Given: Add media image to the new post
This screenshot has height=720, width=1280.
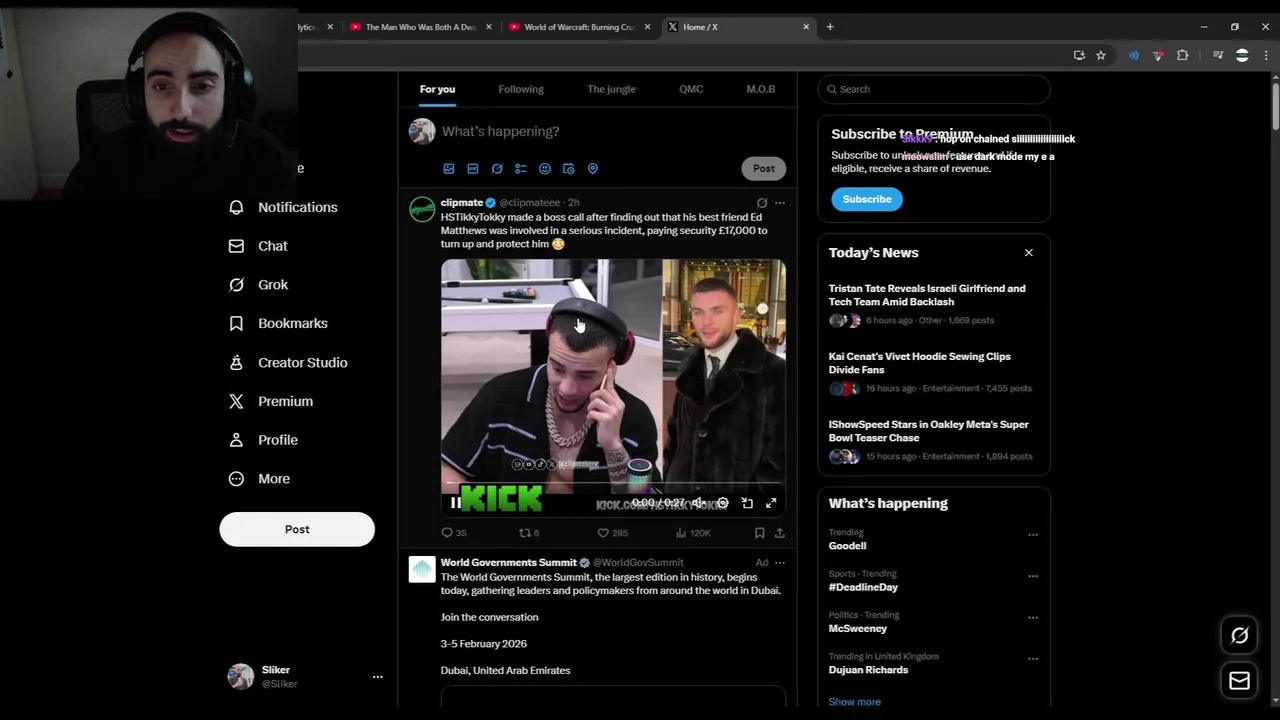Looking at the screenshot, I should [449, 169].
